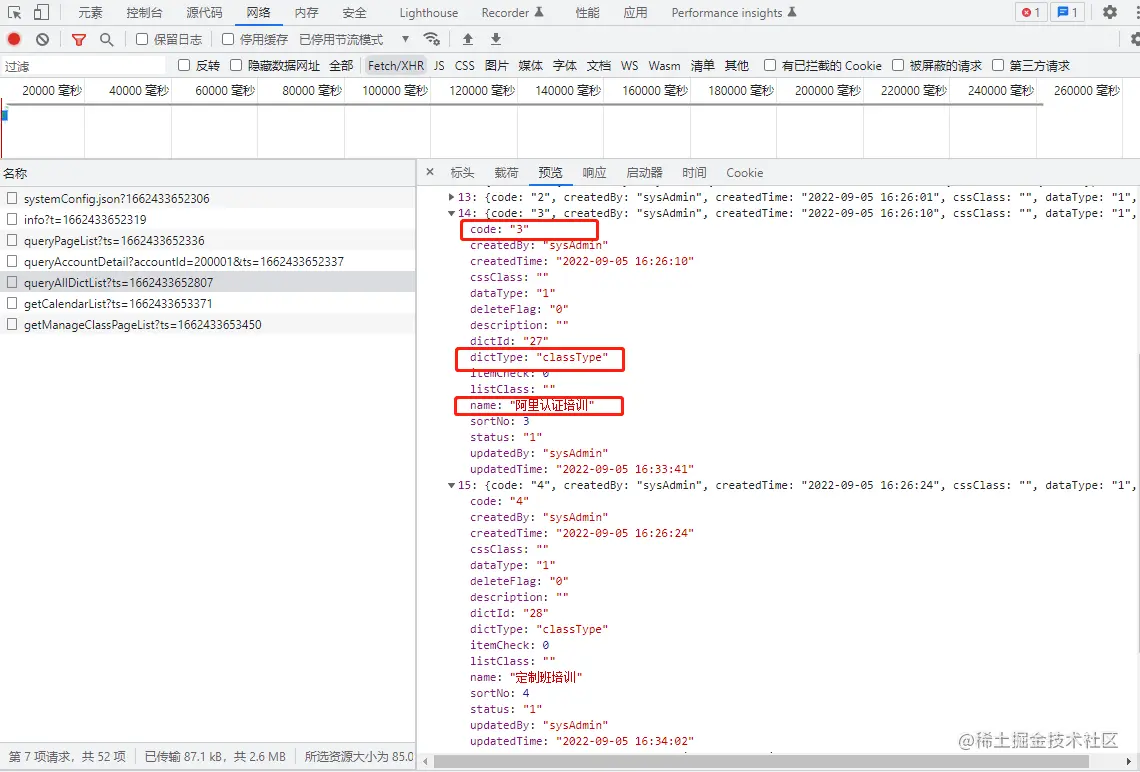Open network conditions wifi icon
Viewport: 1140px width, 772px height.
point(432,39)
